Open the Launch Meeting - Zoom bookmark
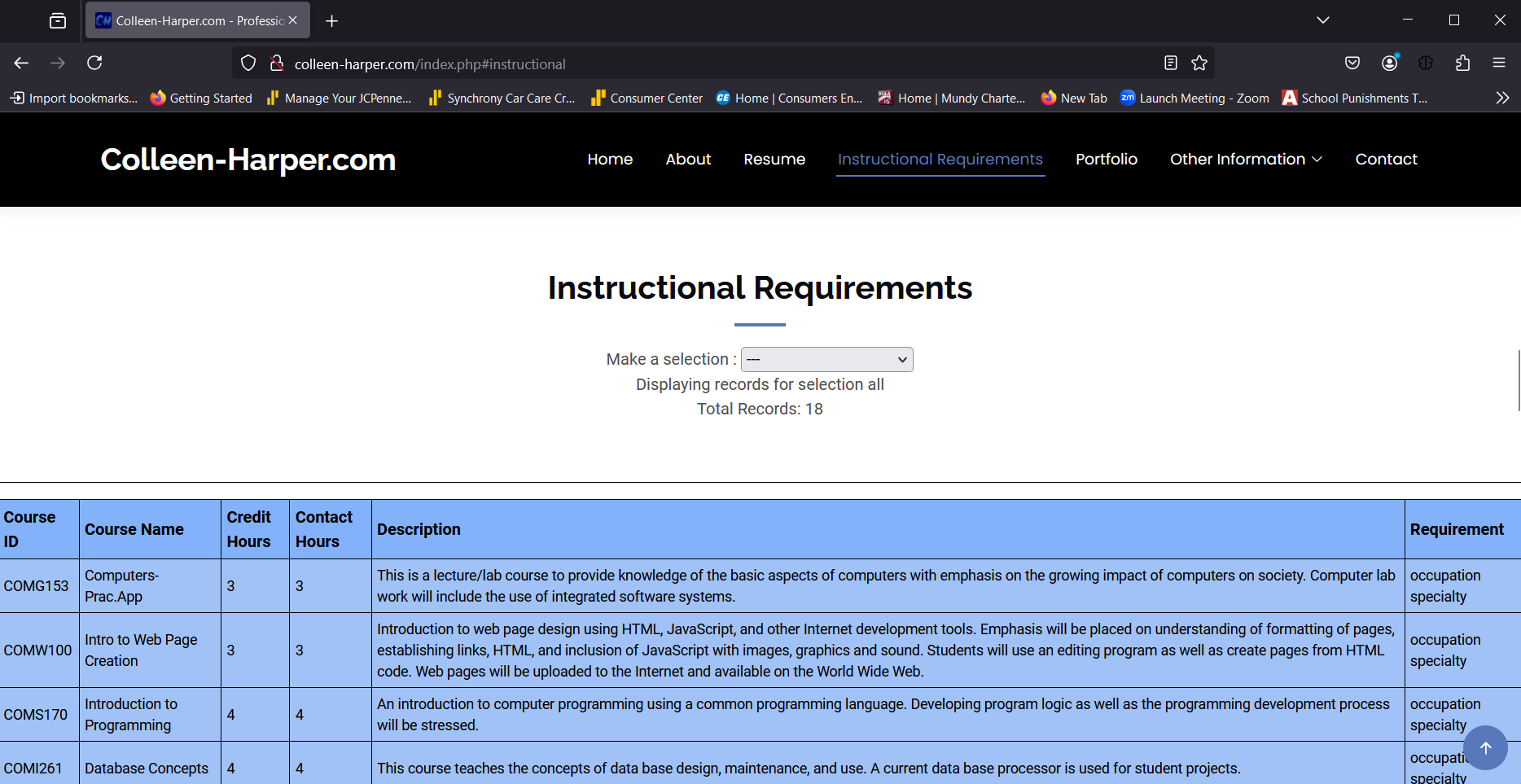1521x784 pixels. (x=1194, y=98)
